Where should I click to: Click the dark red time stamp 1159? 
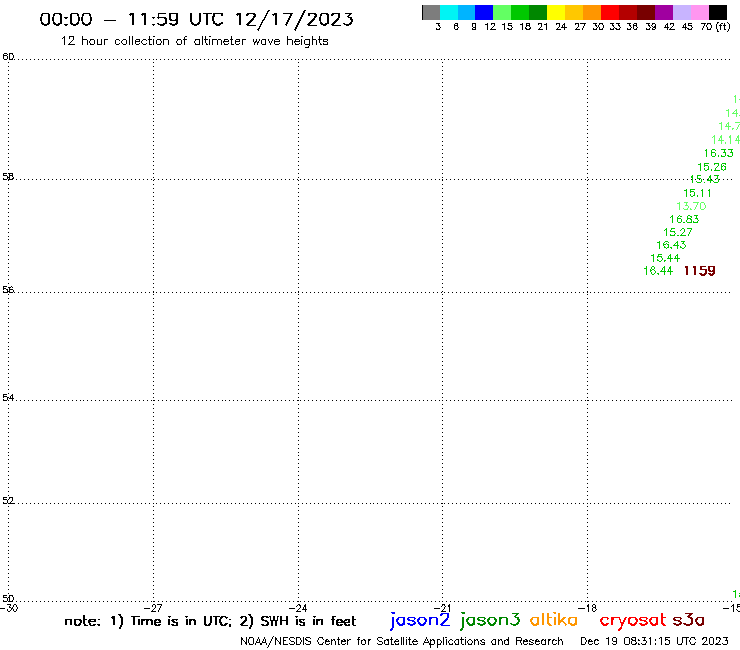[x=699, y=270]
